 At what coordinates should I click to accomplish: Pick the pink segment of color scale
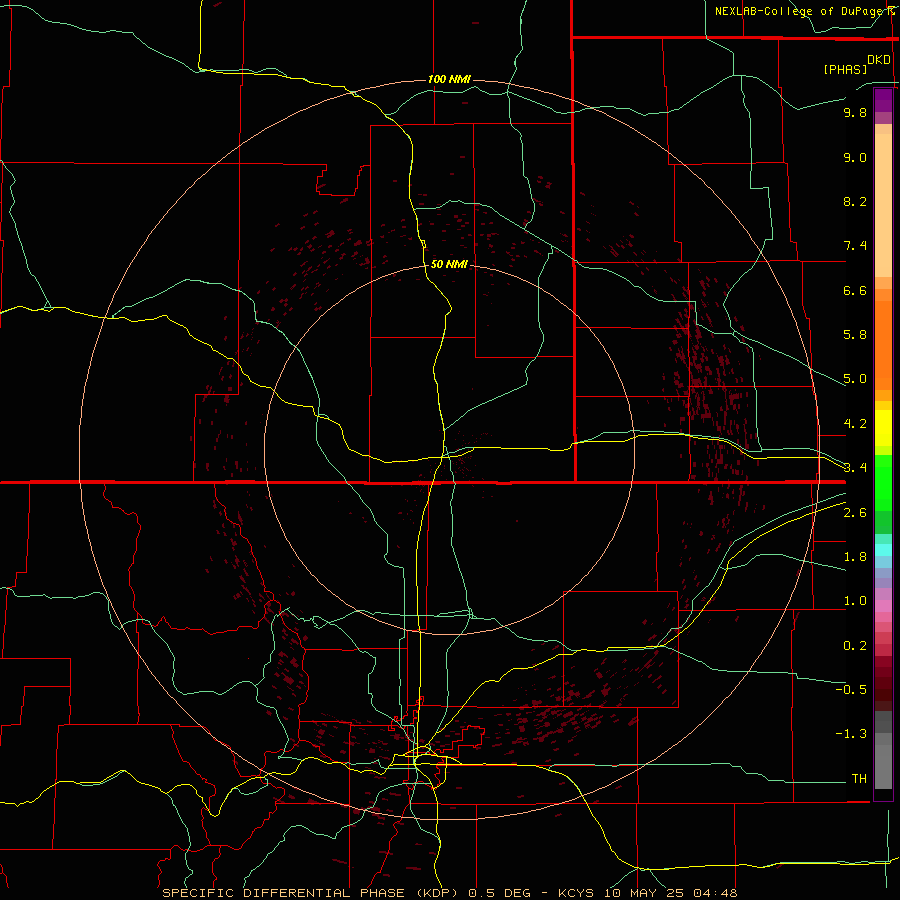coord(883,606)
